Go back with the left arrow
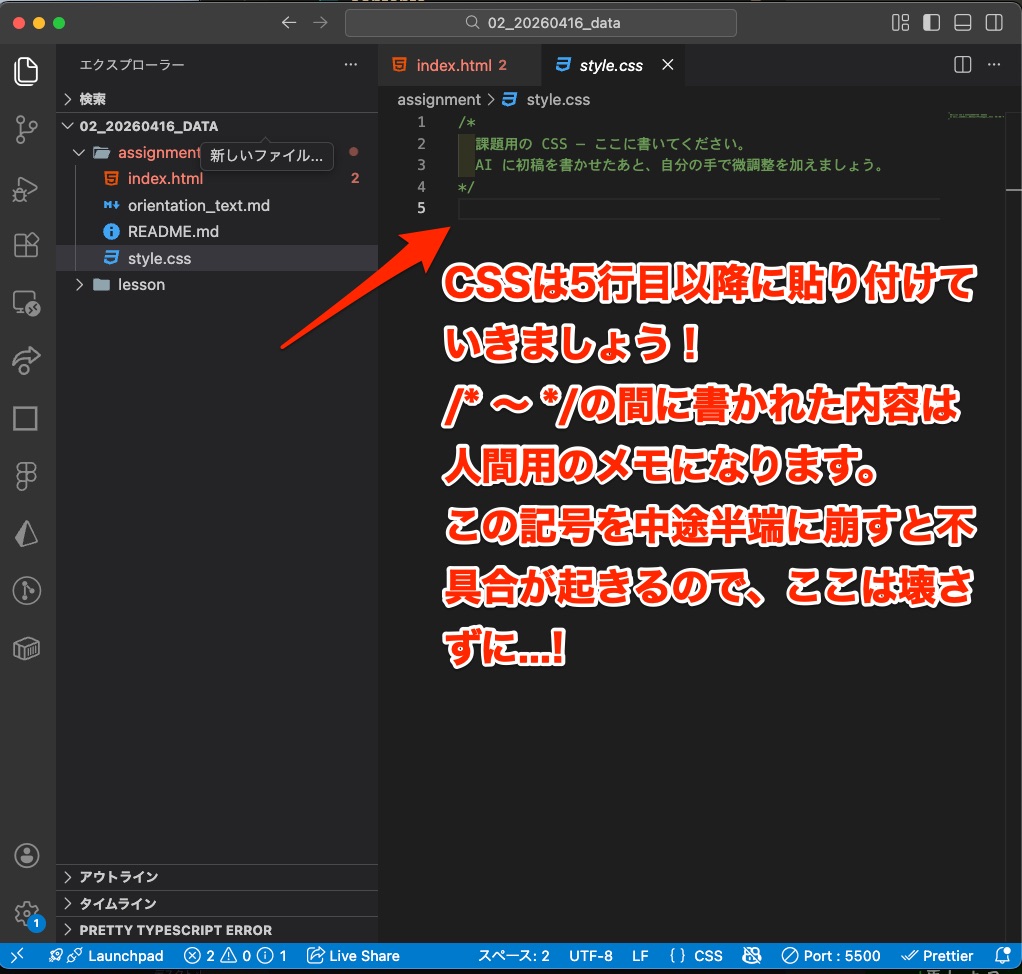The height and width of the screenshot is (974, 1022). [x=289, y=23]
